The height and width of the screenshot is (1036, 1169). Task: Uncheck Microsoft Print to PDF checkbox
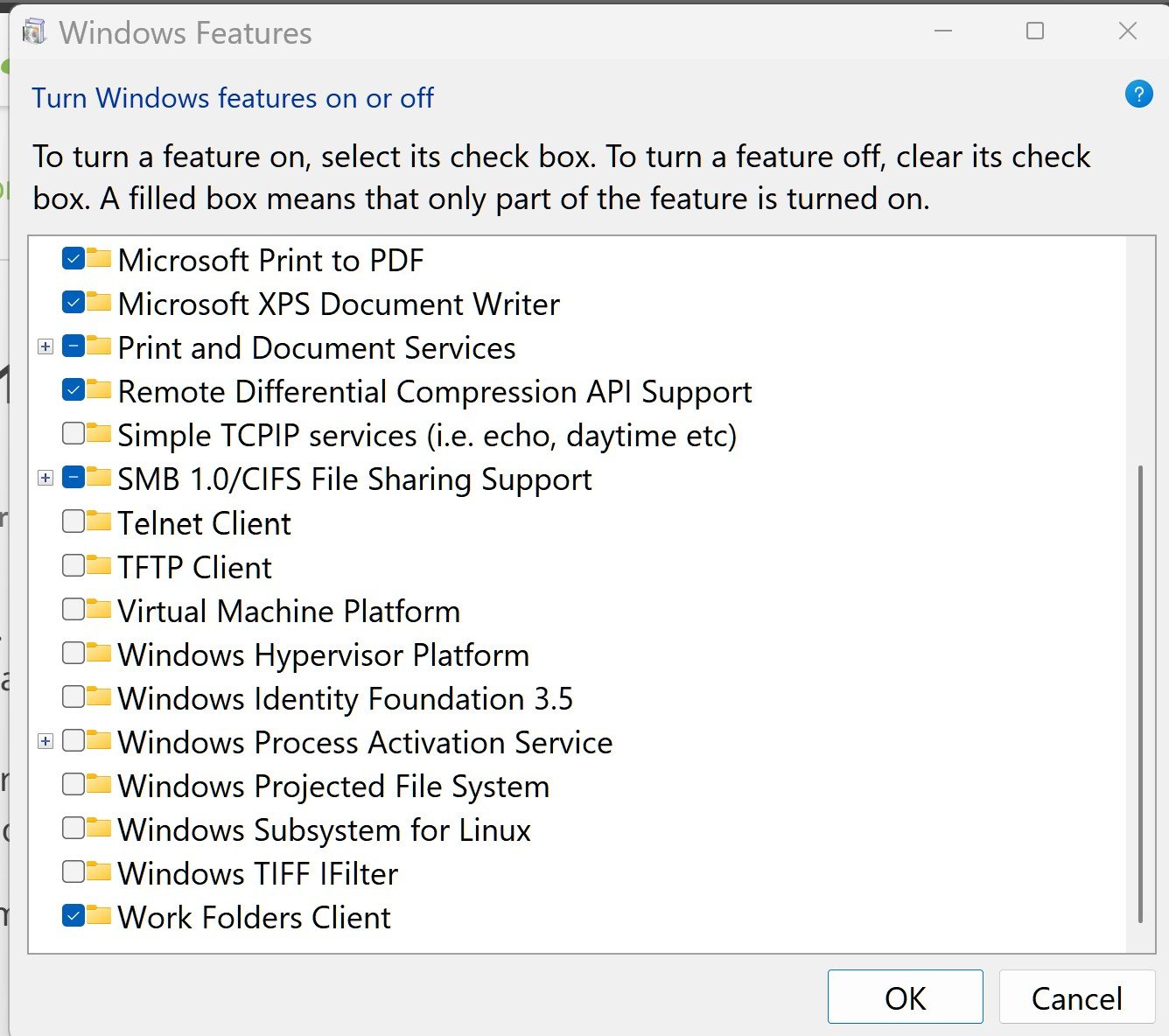coord(73,258)
